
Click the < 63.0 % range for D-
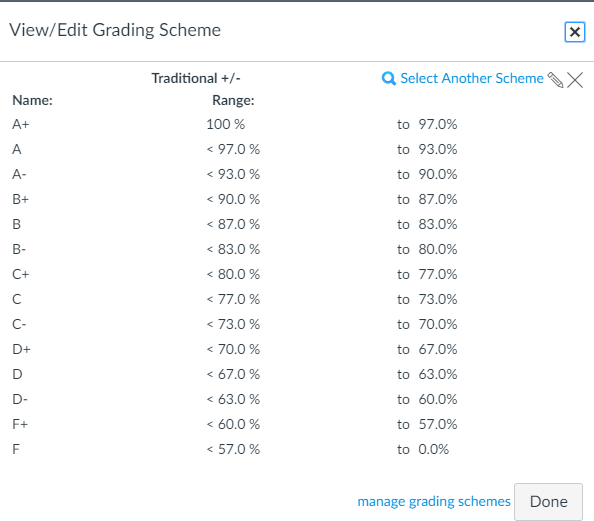point(233,399)
